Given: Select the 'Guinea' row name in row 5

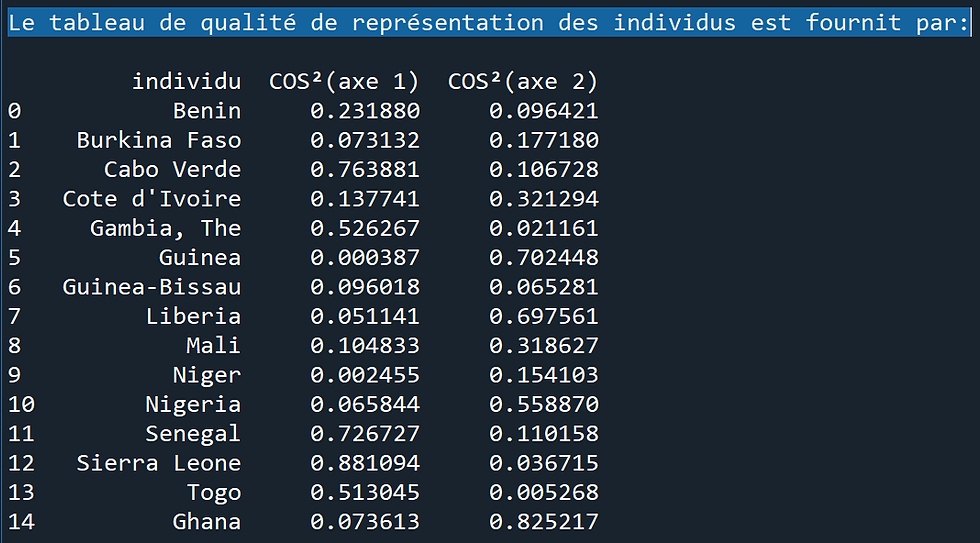Looking at the screenshot, I should (200, 257).
